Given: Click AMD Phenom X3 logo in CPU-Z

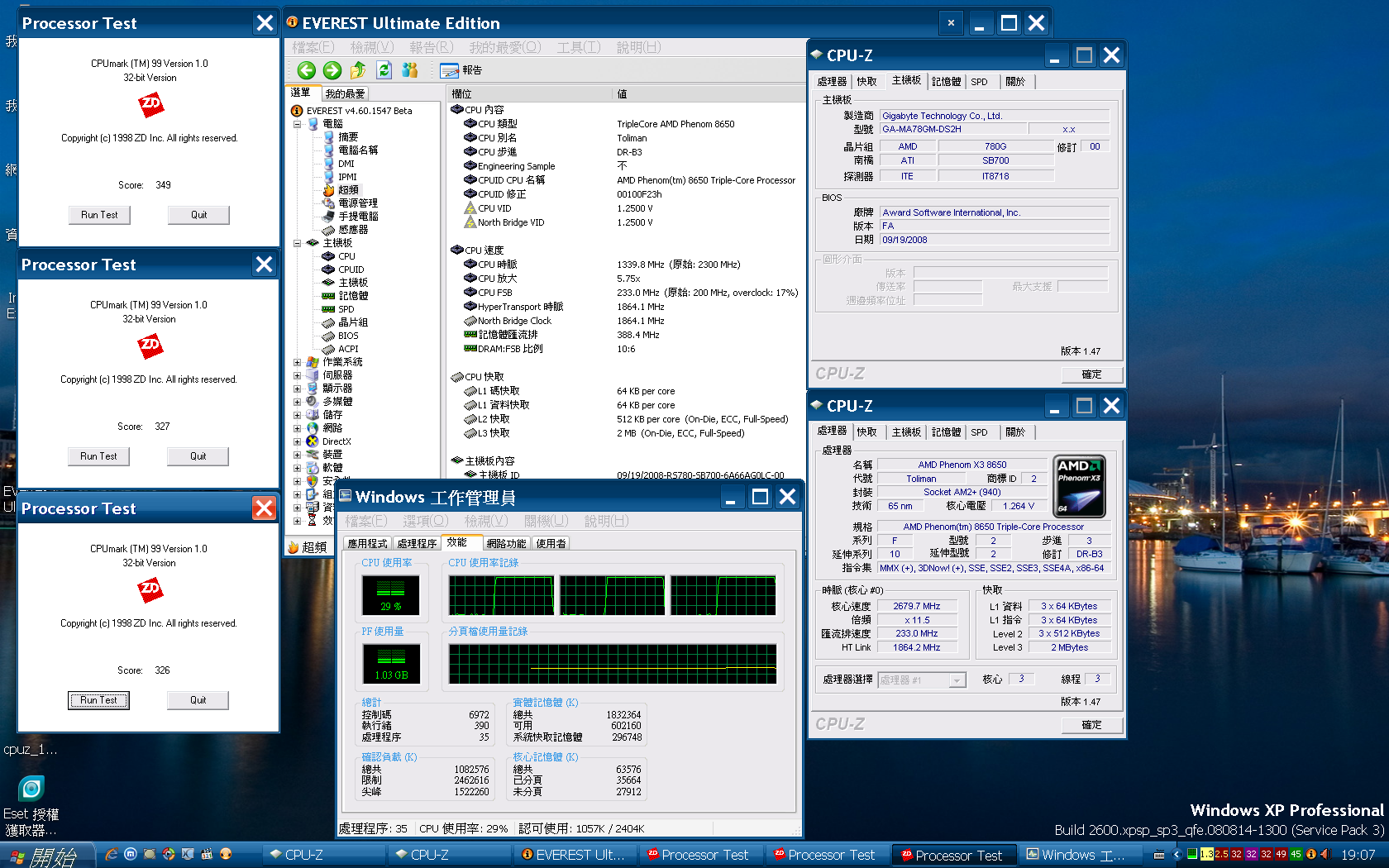Looking at the screenshot, I should 1079,486.
